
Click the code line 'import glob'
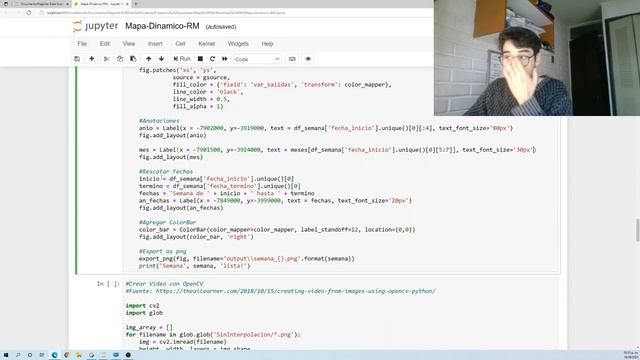pyautogui.click(x=144, y=313)
